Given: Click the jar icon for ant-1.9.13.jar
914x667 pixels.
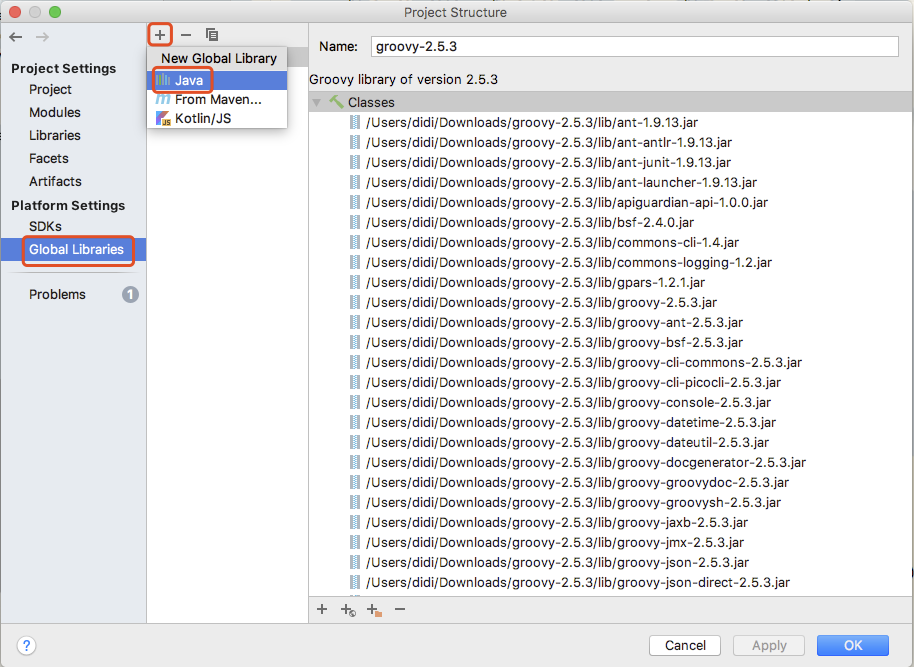Looking at the screenshot, I should 354,122.
